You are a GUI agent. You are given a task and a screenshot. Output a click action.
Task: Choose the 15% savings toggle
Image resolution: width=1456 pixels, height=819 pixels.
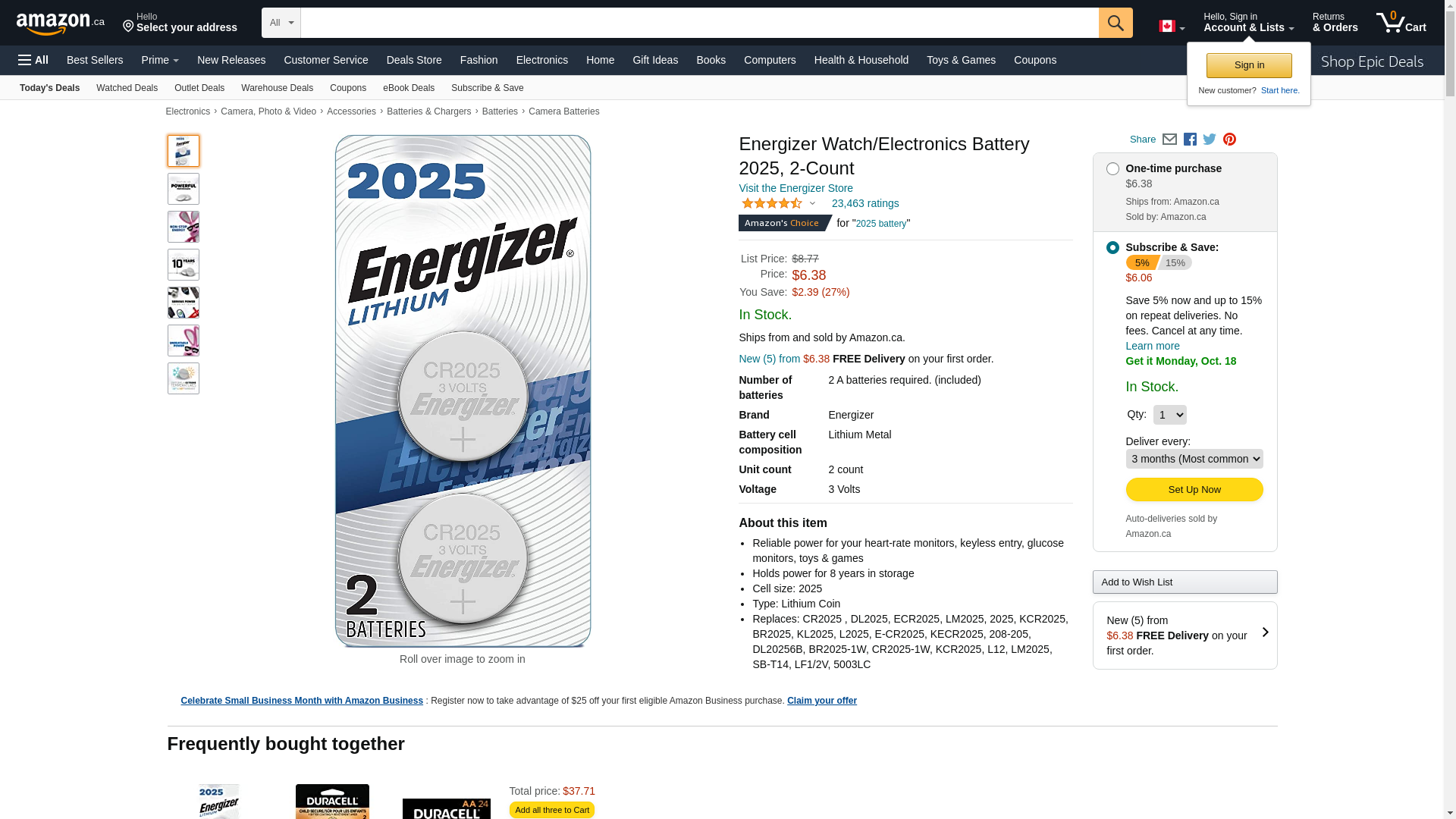click(x=1175, y=262)
